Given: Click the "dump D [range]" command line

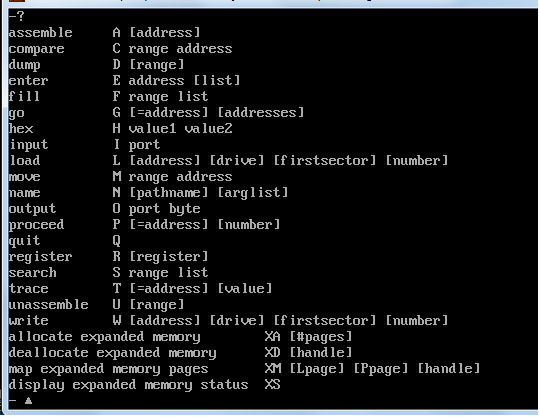Looking at the screenshot, I should point(96,64).
